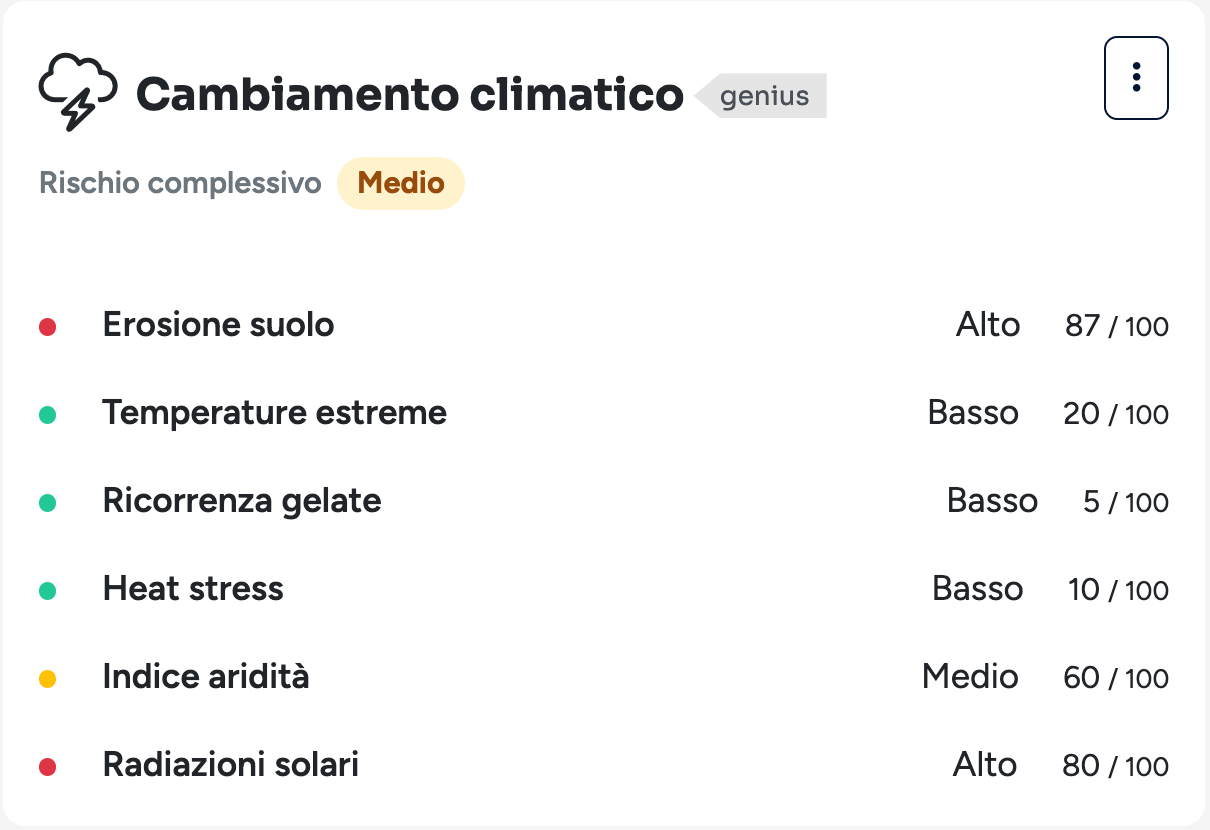Click the 87 / 100 erosion score
1210x830 pixels.
point(1116,326)
